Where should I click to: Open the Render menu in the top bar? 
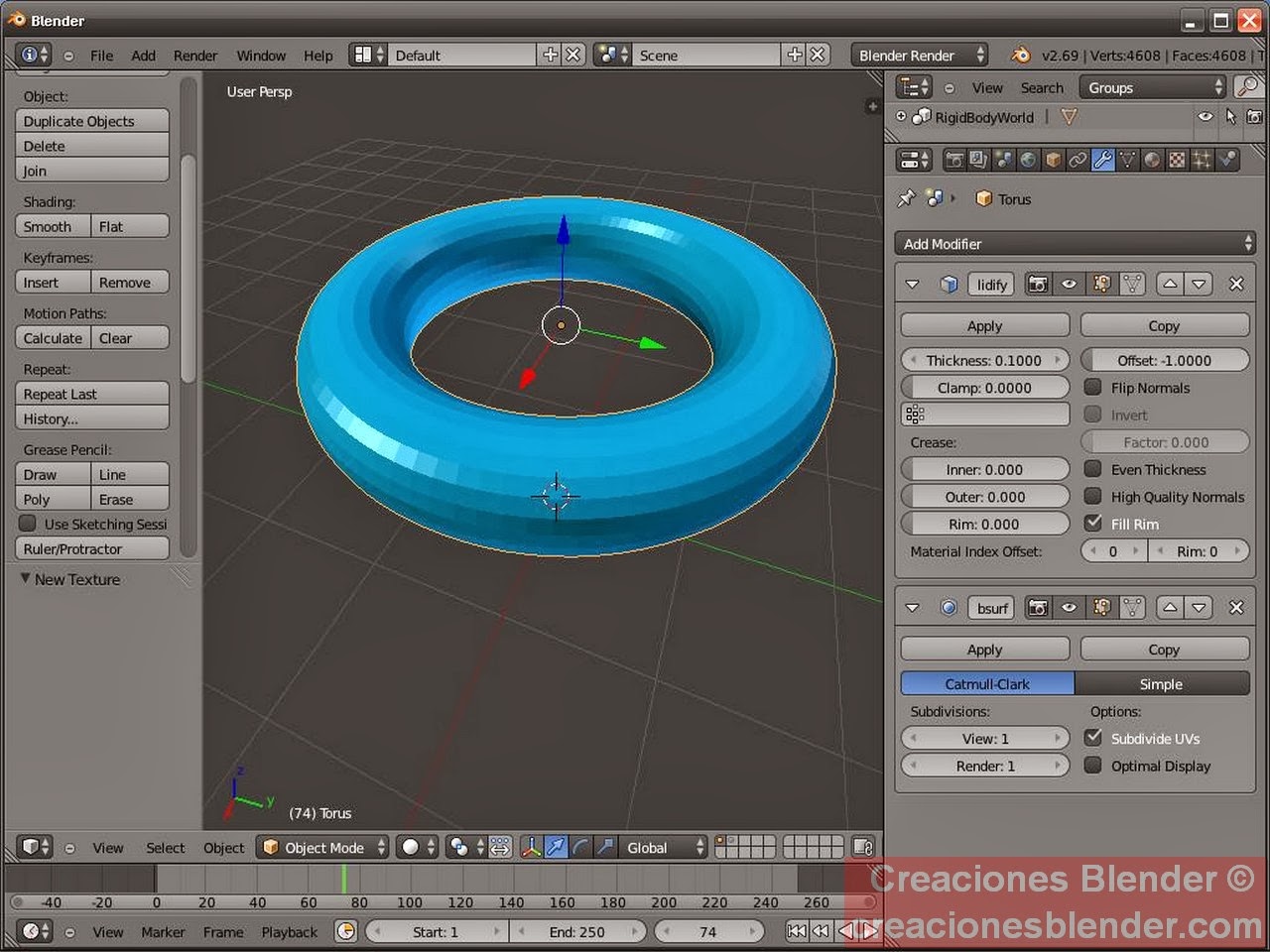pos(195,55)
